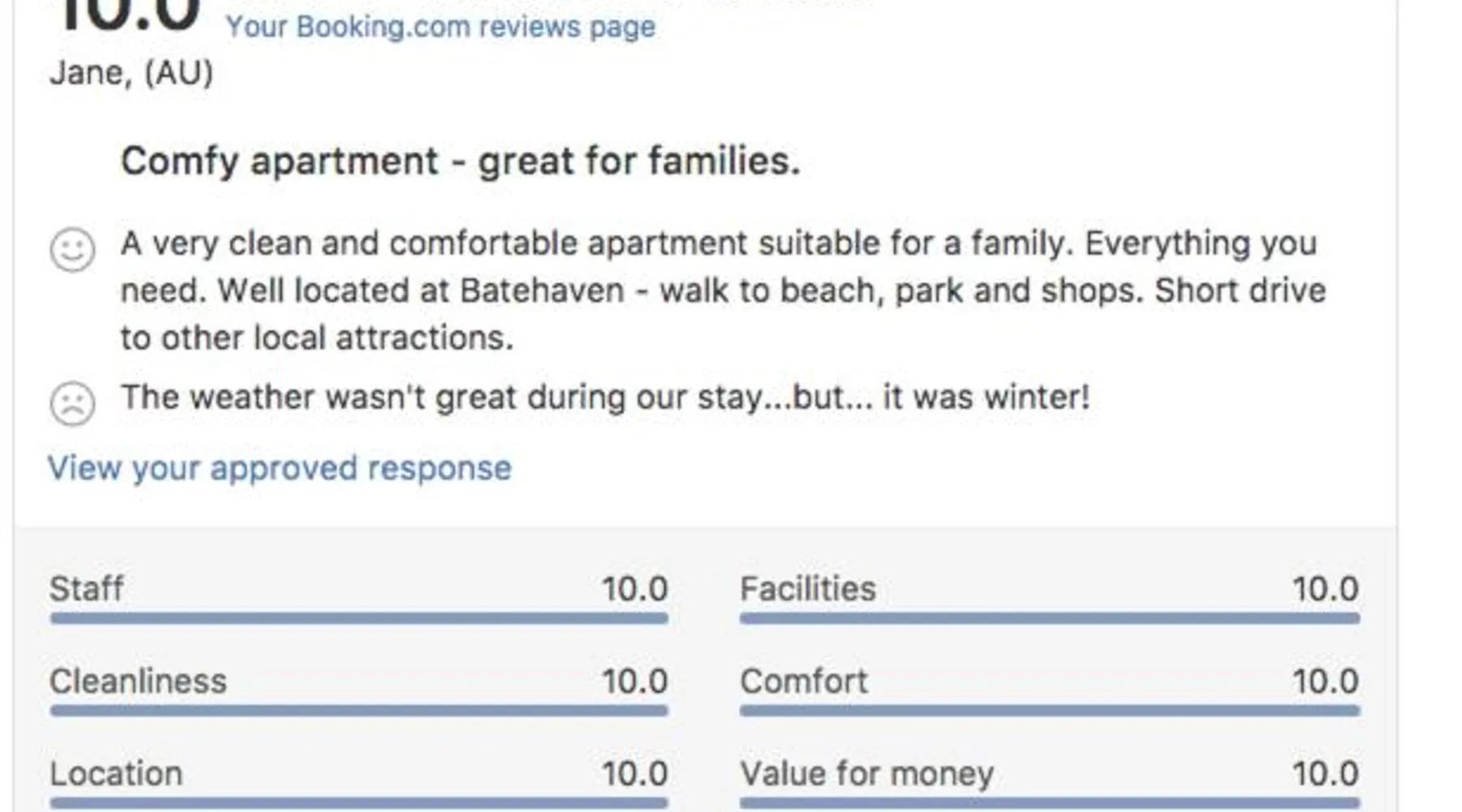The width and height of the screenshot is (1462, 812).
Task: Click the positive review comment text
Action: click(x=721, y=290)
